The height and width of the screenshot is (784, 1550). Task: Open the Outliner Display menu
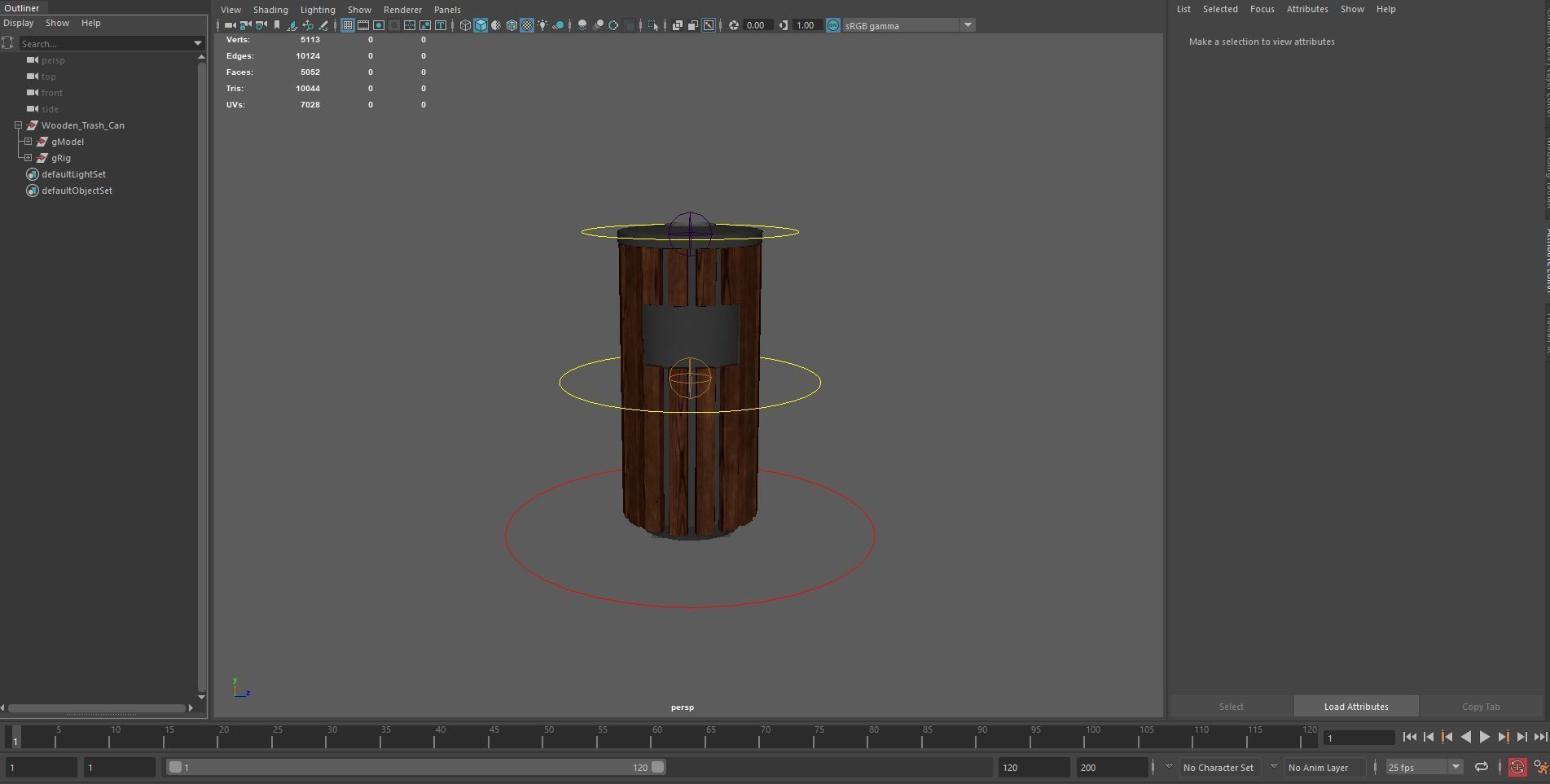click(x=19, y=23)
